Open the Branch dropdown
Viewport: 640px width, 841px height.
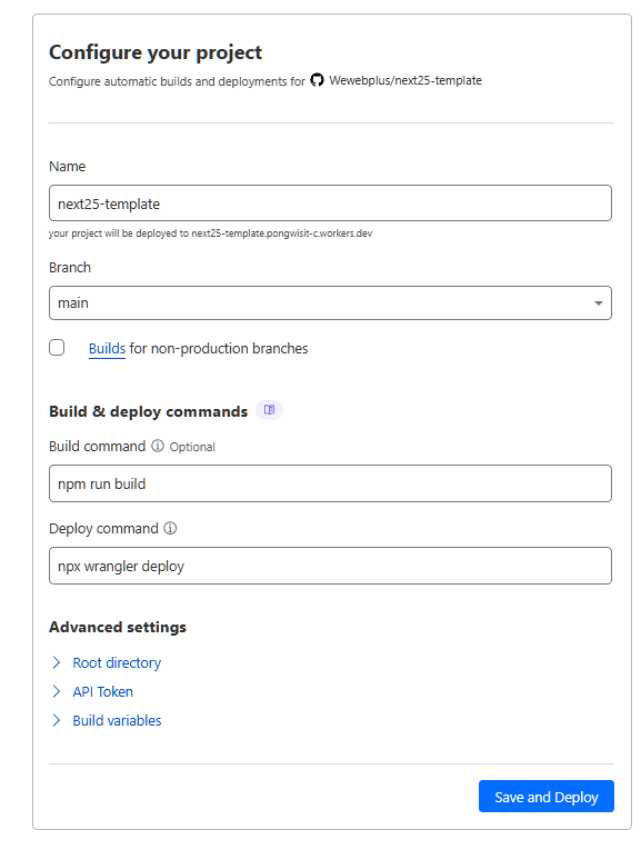330,302
